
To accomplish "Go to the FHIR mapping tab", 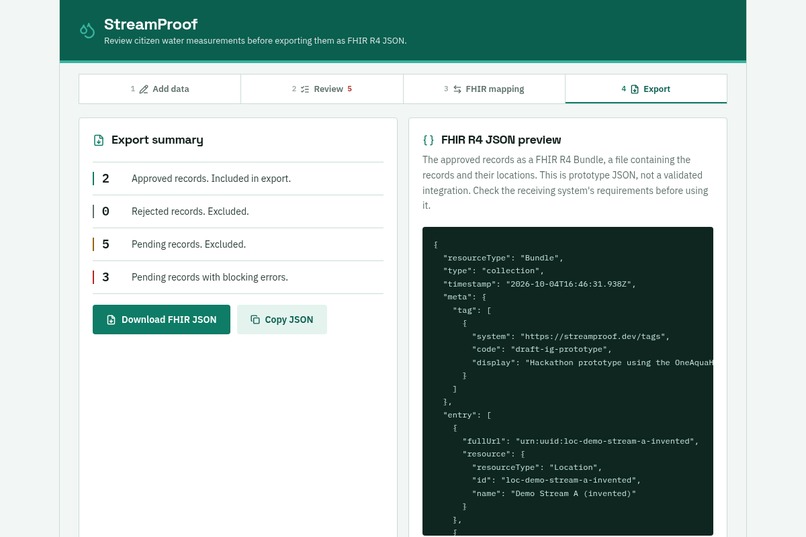I will (484, 89).
